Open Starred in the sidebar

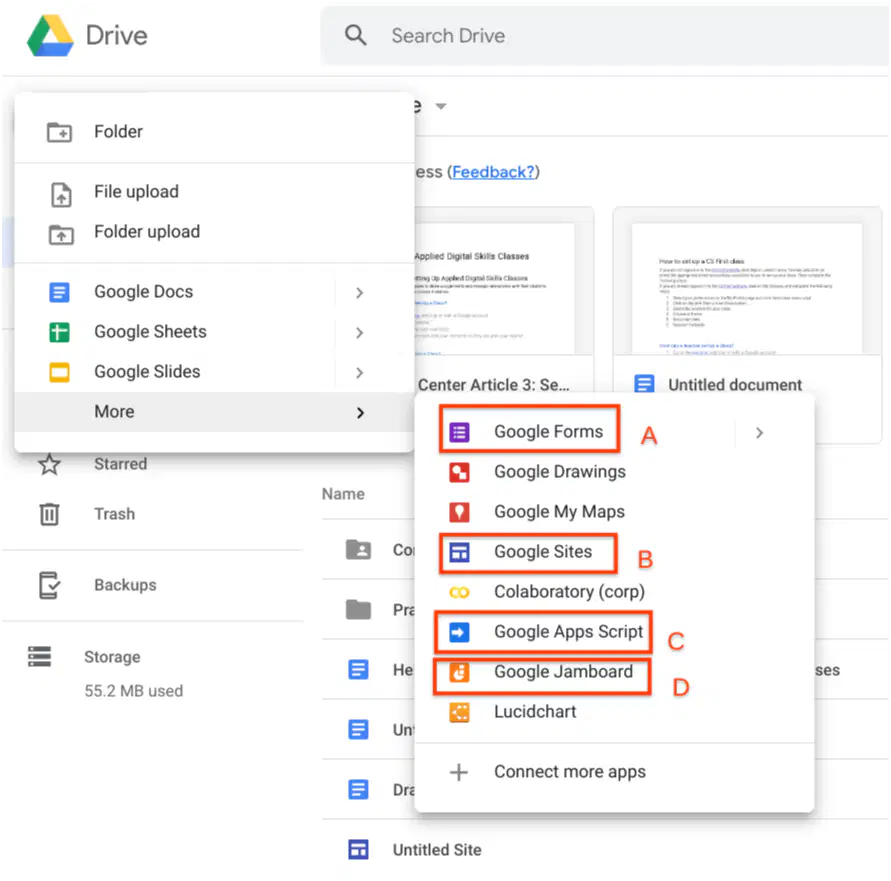click(120, 464)
